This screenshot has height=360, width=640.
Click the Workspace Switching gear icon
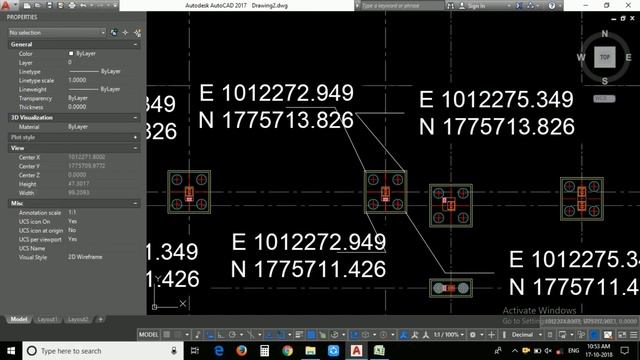[473, 335]
